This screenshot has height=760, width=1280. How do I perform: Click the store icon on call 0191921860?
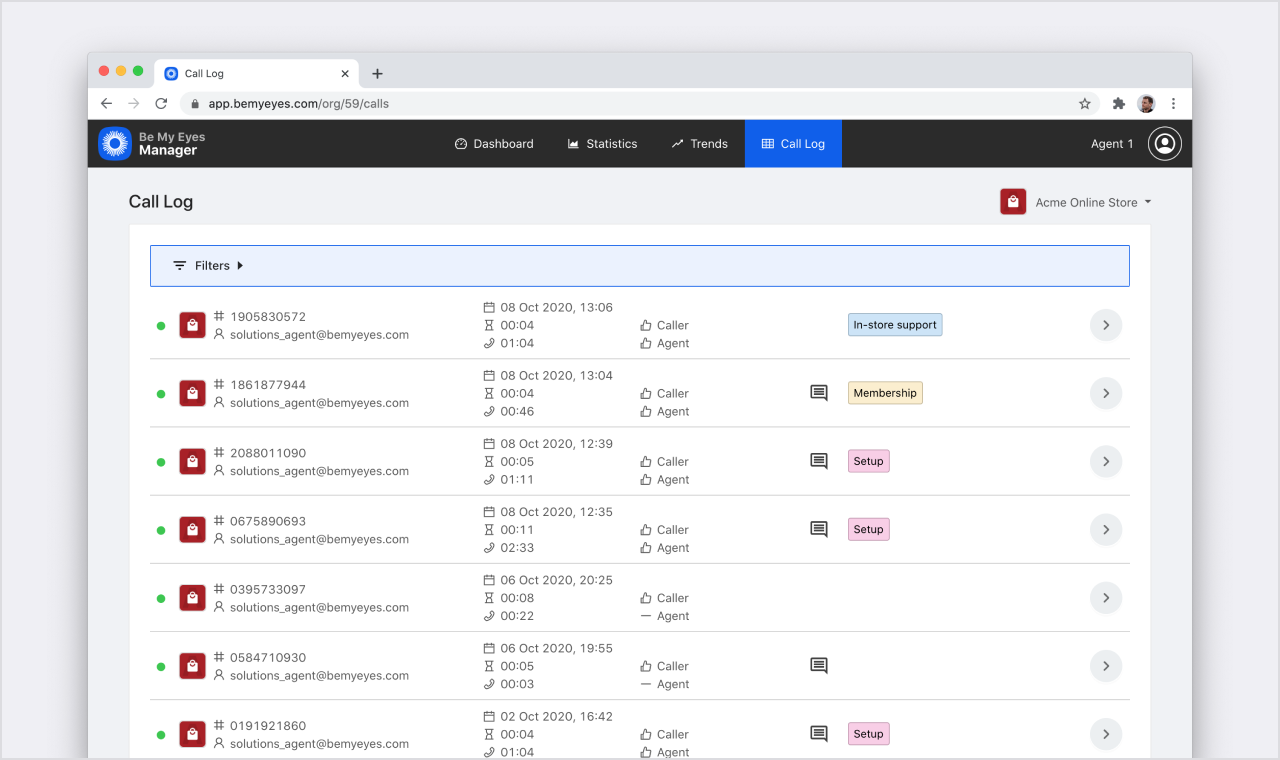coord(192,734)
